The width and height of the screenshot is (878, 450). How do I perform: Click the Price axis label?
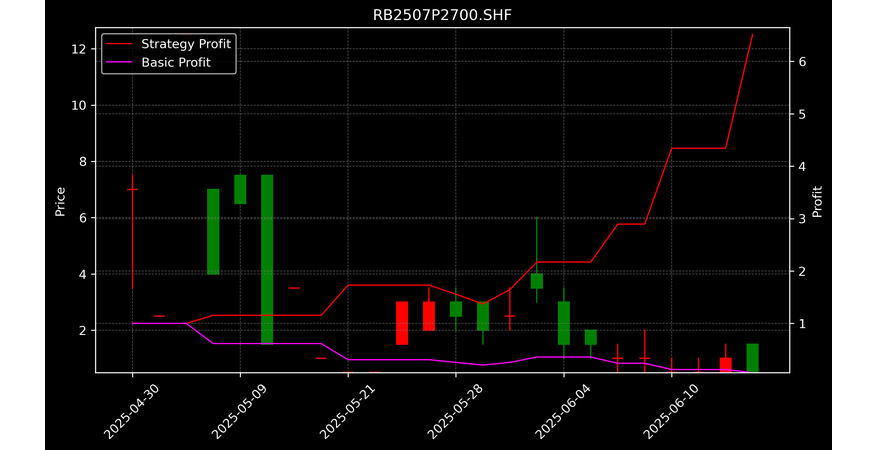(x=60, y=201)
